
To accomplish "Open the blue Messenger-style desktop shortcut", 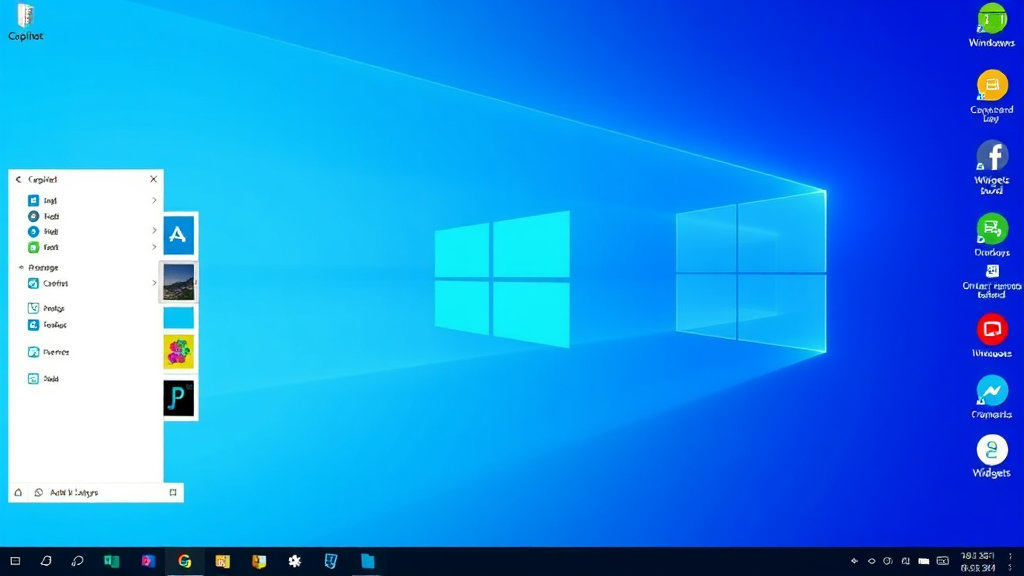I will coord(992,391).
